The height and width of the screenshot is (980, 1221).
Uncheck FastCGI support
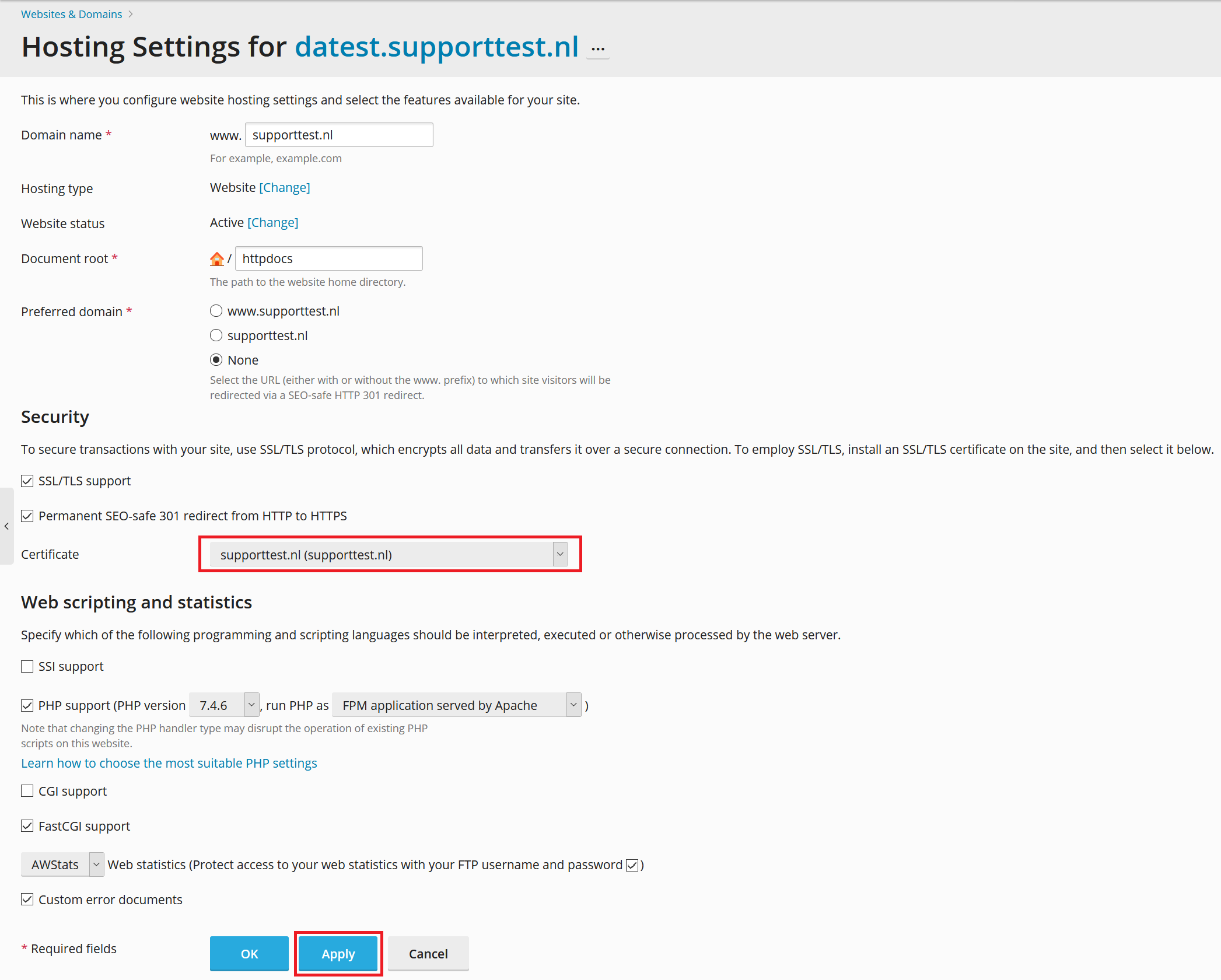pos(27,827)
